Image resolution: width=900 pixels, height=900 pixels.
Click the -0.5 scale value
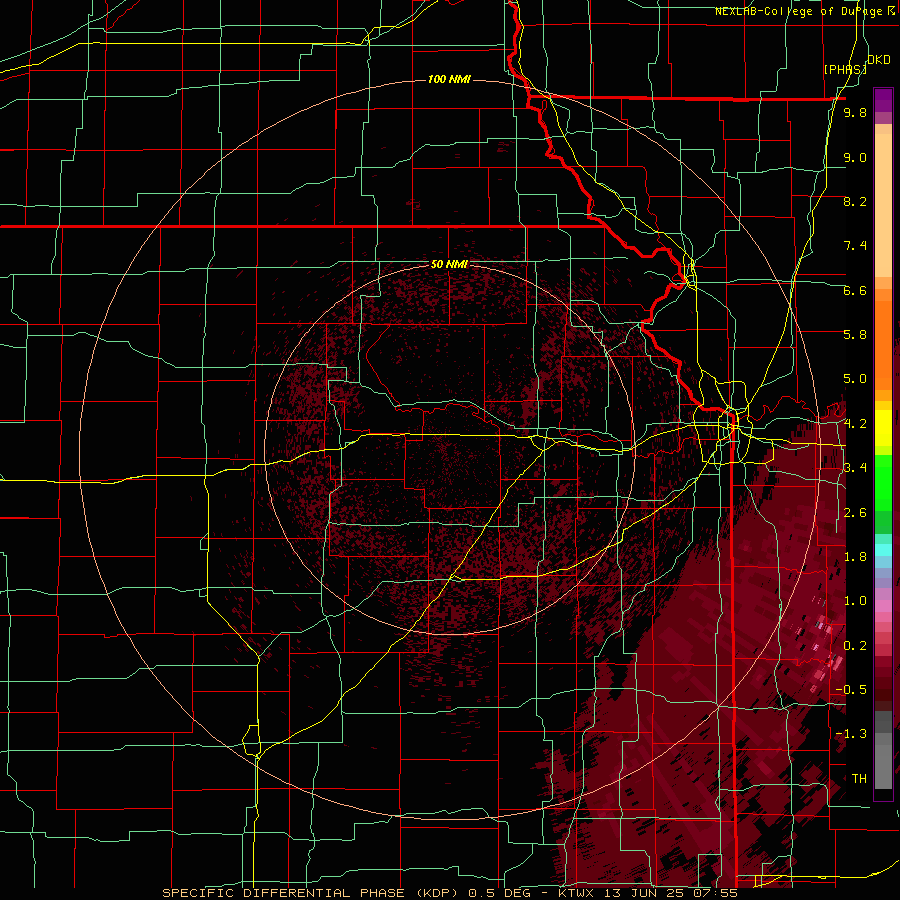pyautogui.click(x=851, y=689)
